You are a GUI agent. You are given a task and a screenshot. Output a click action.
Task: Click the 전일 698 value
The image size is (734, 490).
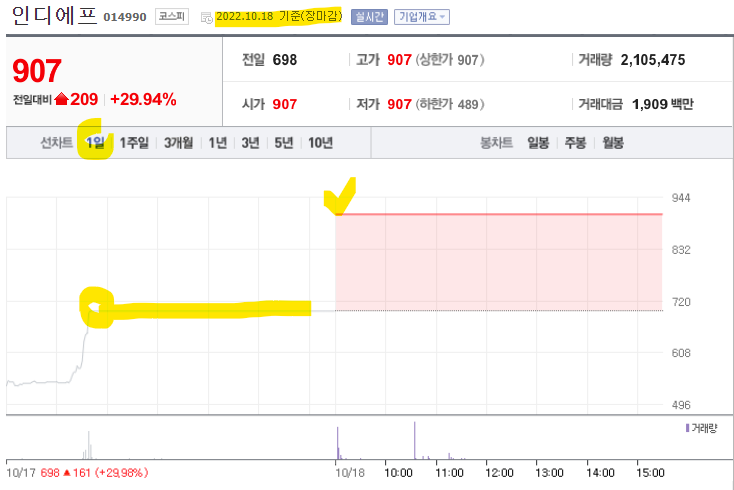click(x=285, y=60)
